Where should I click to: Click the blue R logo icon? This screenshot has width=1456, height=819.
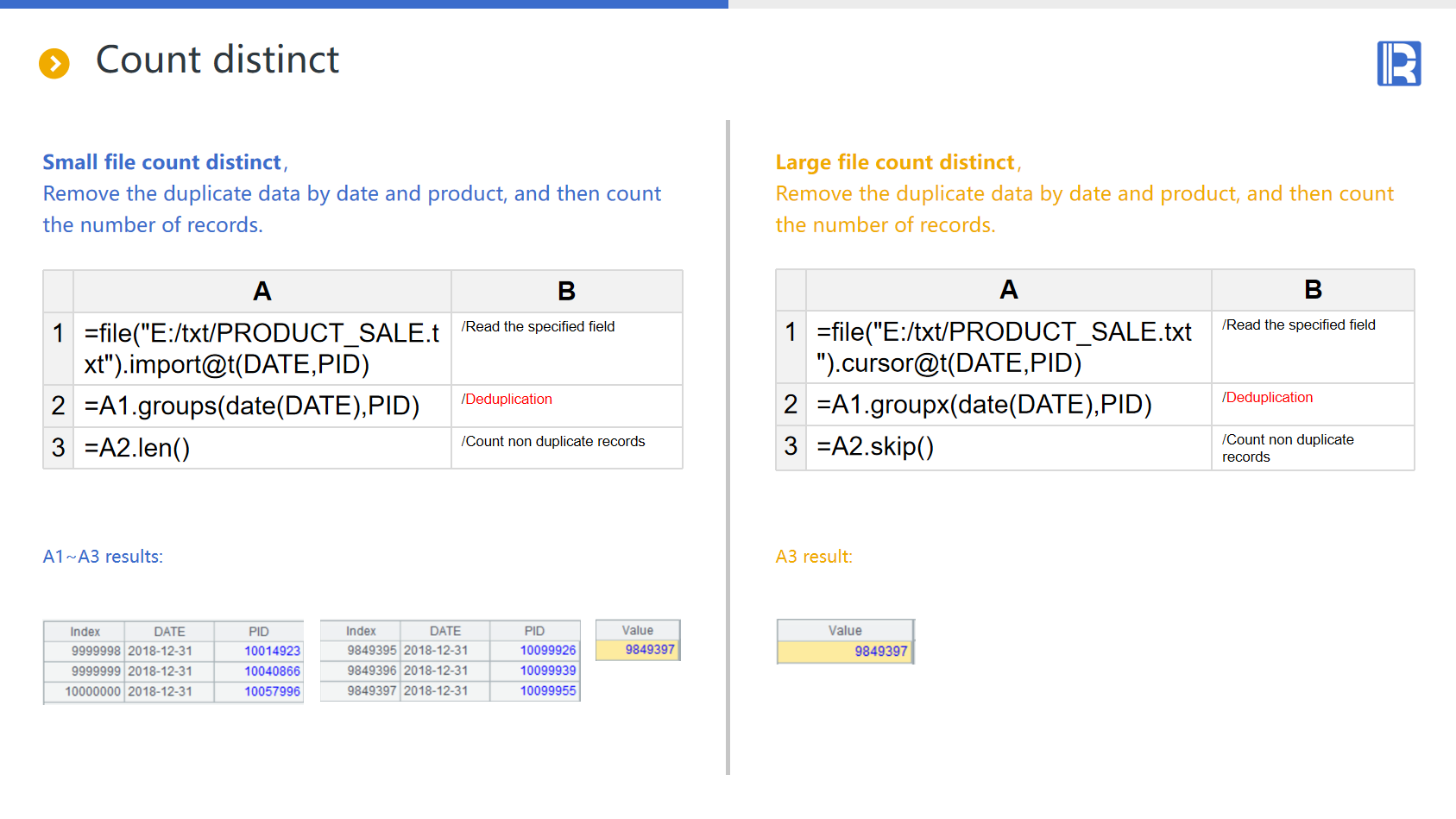(1398, 64)
